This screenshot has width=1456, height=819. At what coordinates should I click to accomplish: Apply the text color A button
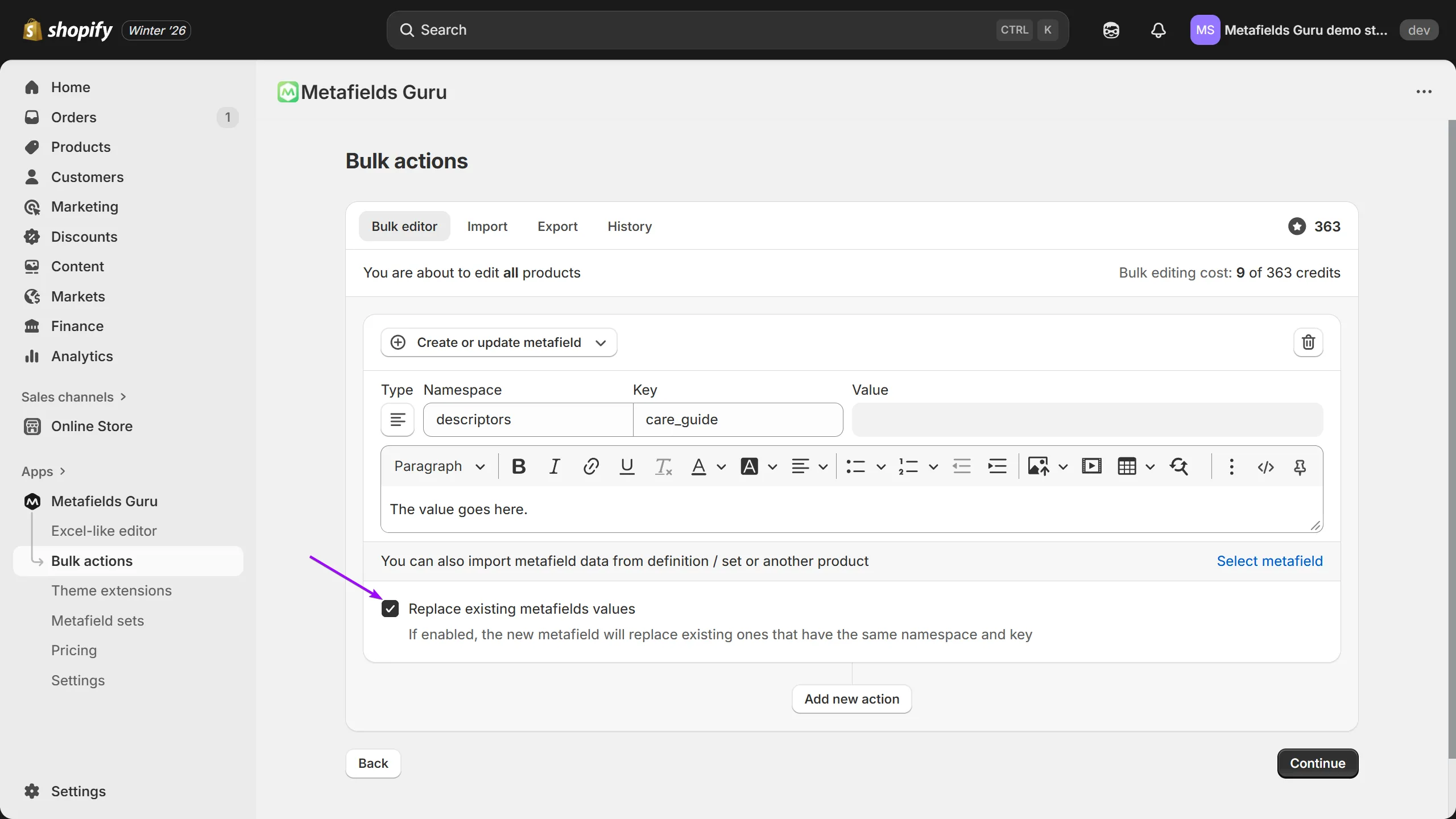pos(698,466)
